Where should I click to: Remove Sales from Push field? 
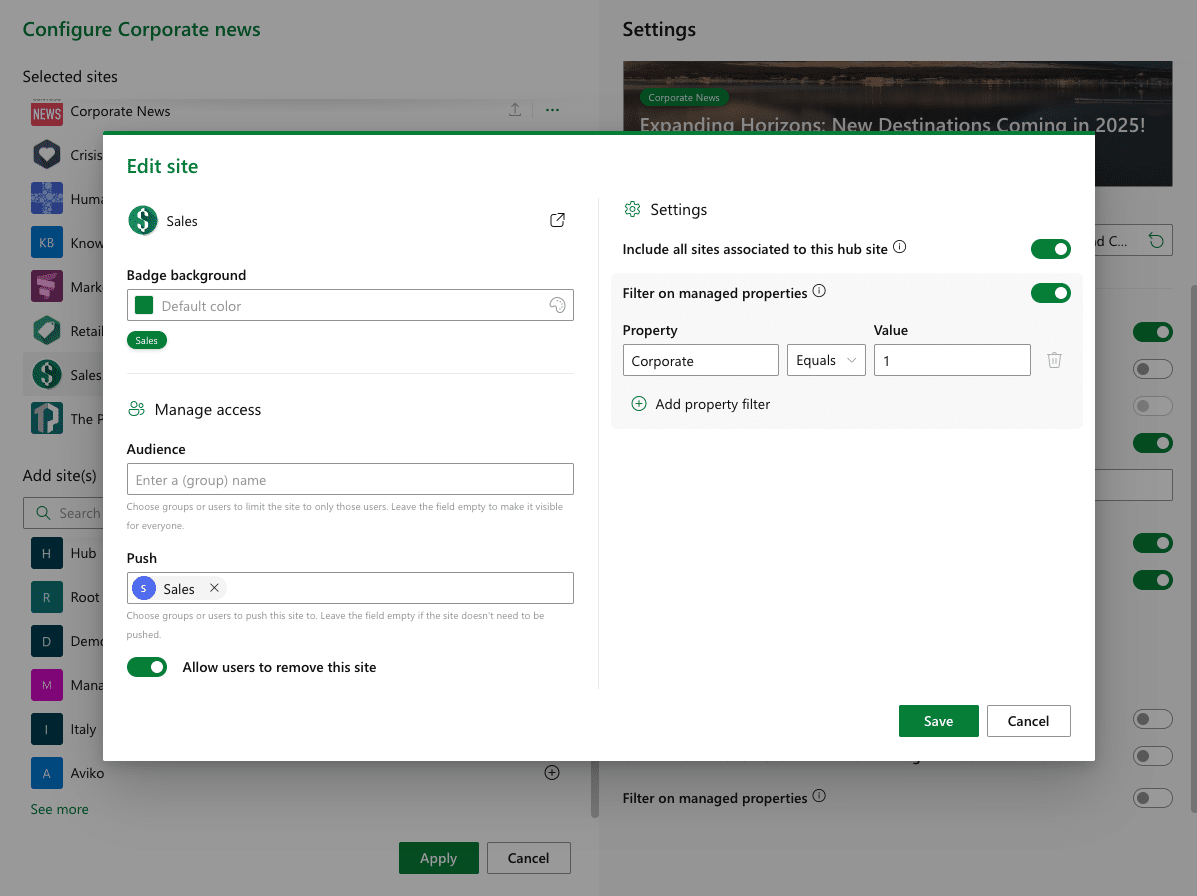(214, 588)
